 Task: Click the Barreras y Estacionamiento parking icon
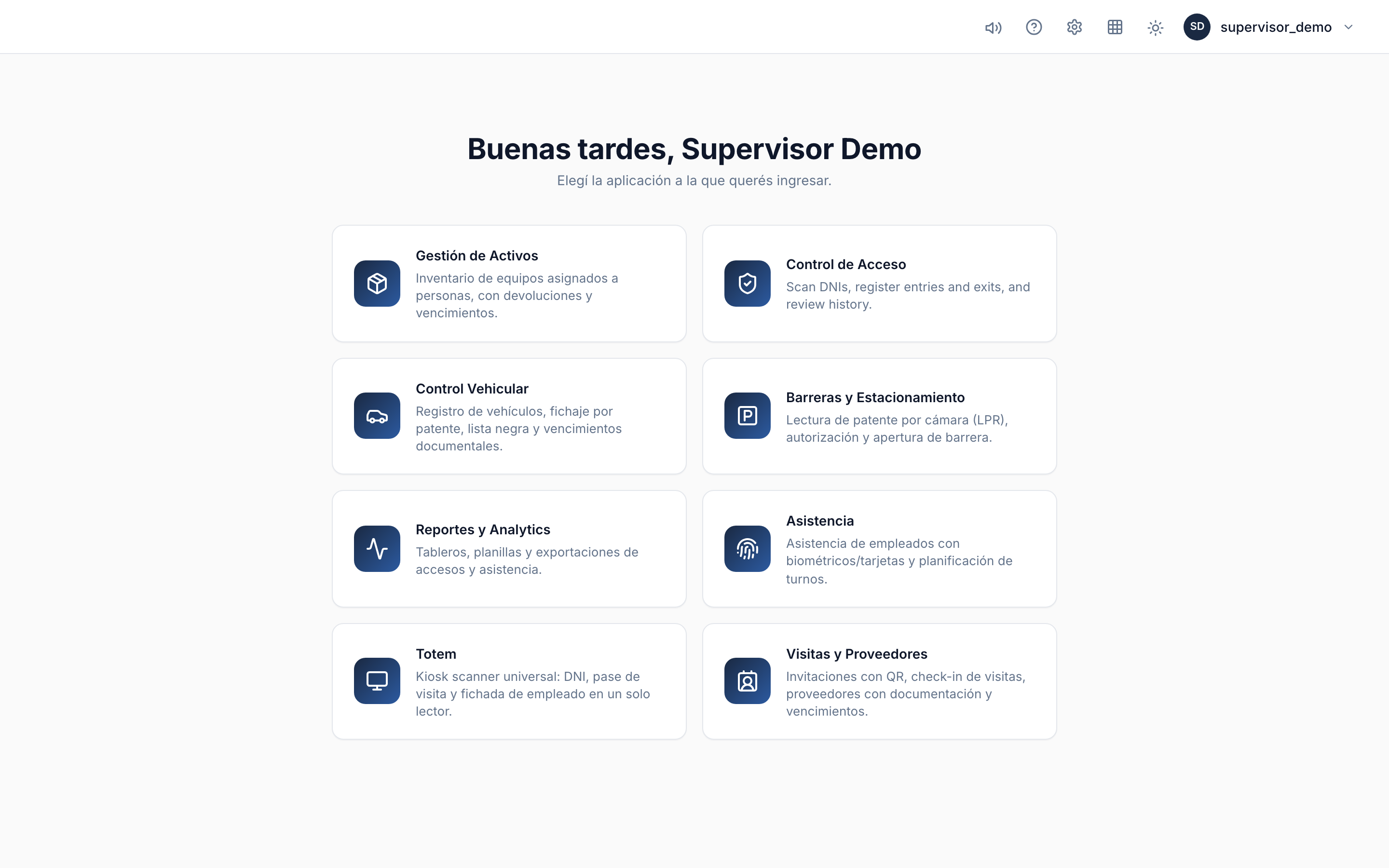click(x=747, y=416)
